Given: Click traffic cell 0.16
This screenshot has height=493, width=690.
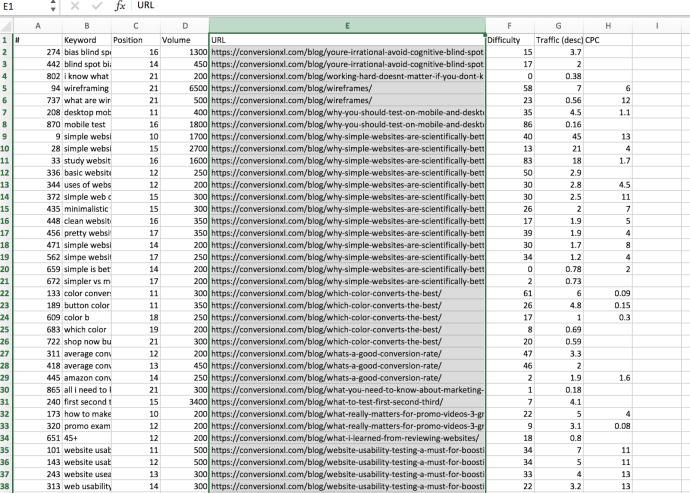Looking at the screenshot, I should click(558, 124).
